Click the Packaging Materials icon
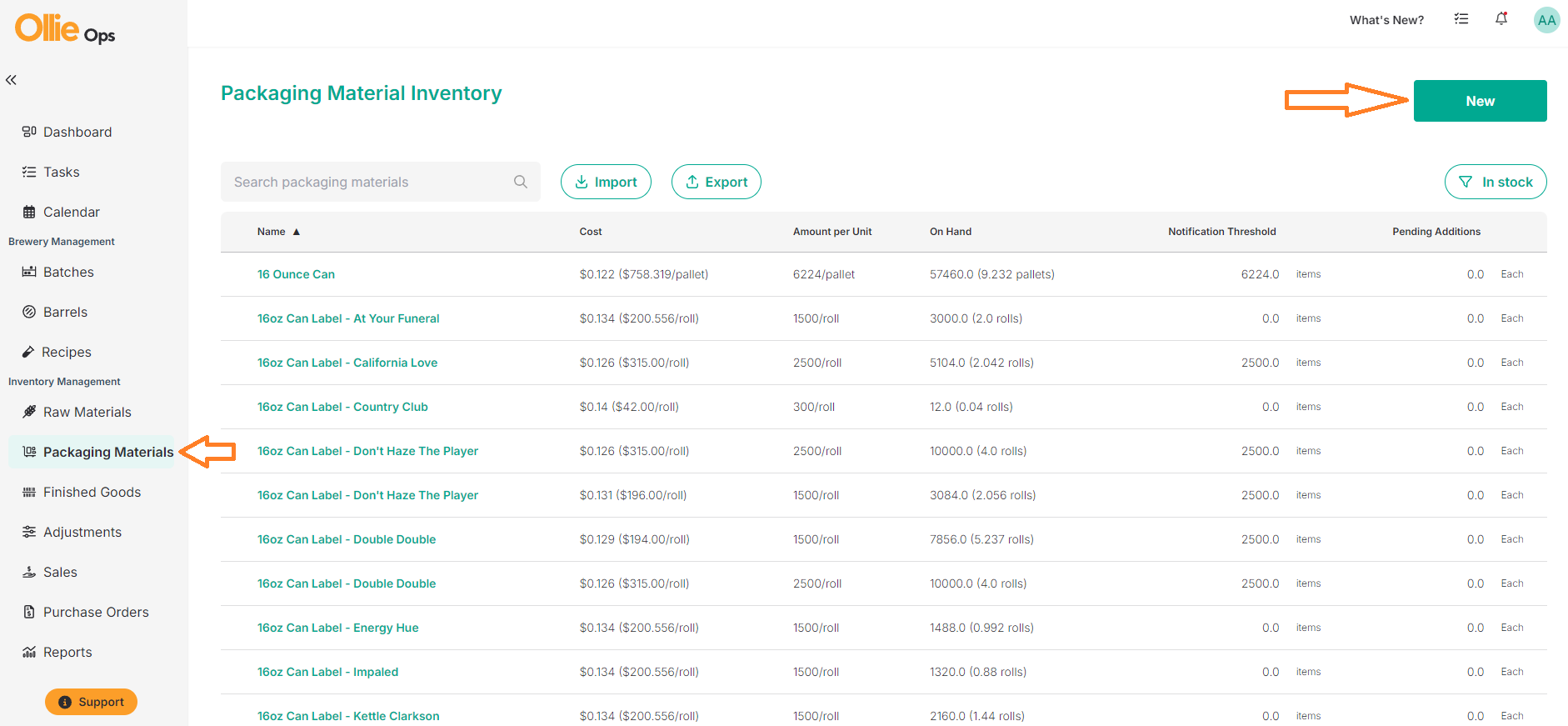 click(29, 452)
